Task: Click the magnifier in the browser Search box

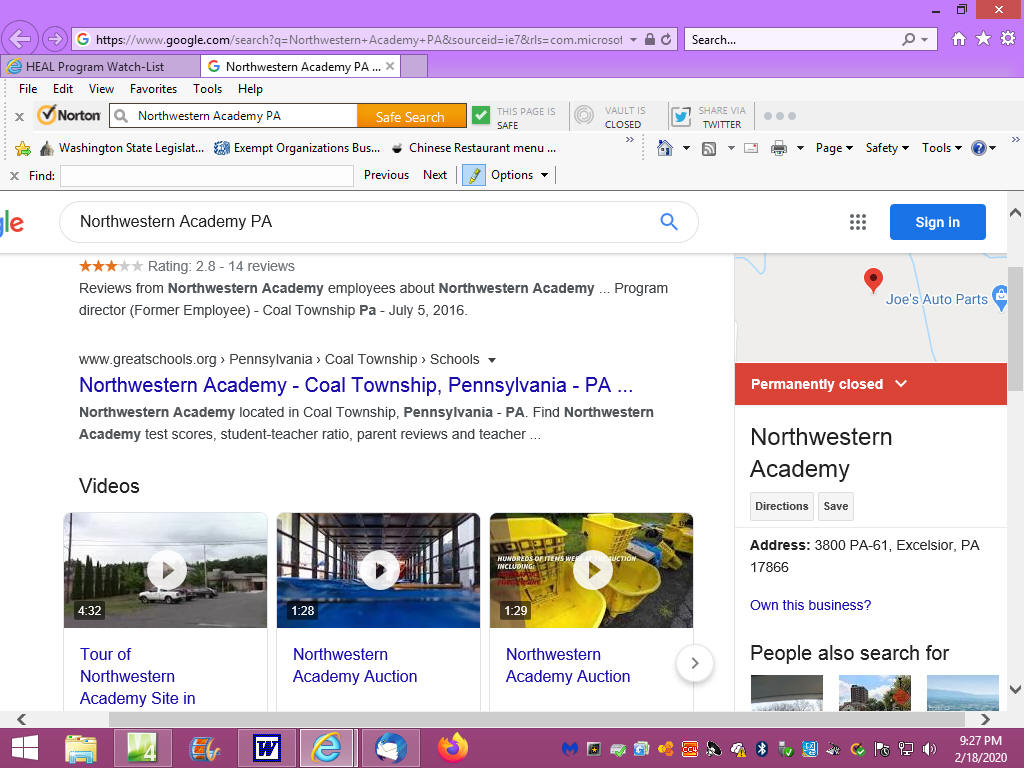Action: [908, 39]
